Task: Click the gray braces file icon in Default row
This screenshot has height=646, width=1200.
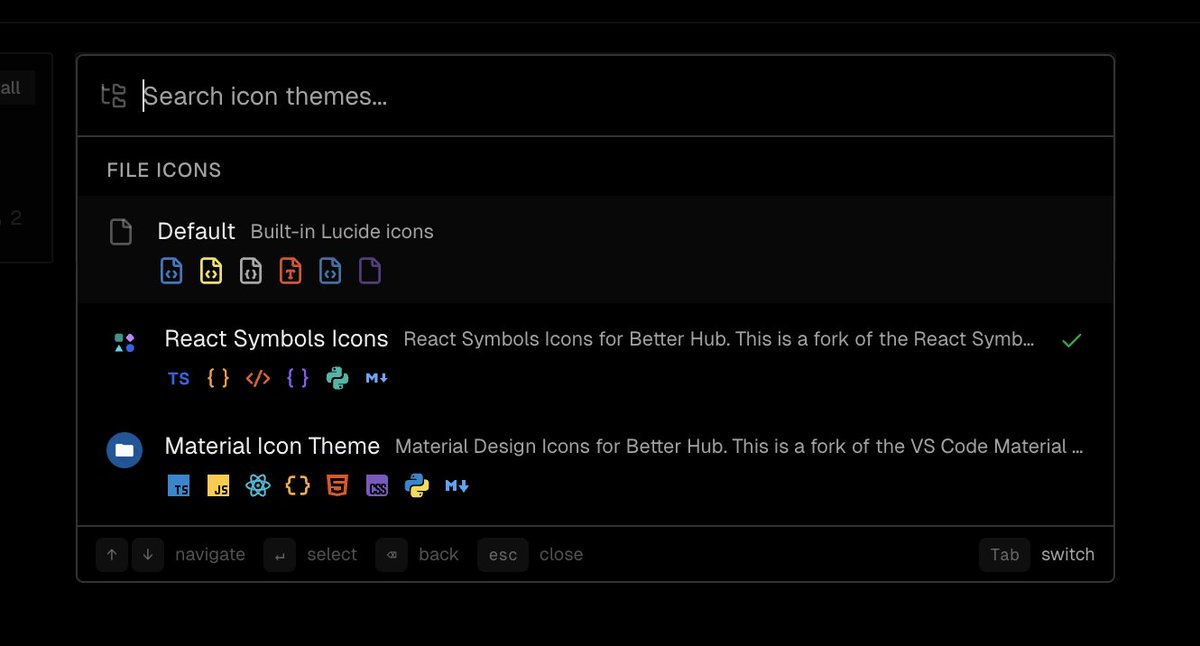Action: [x=251, y=271]
